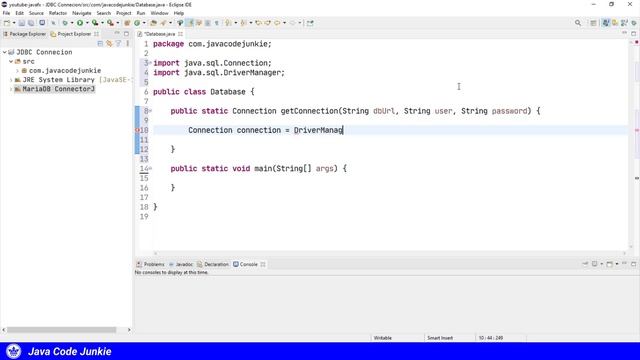The width and height of the screenshot is (640, 360).
Task: Click the Coverage run toolbar icon
Action: (x=95, y=23)
